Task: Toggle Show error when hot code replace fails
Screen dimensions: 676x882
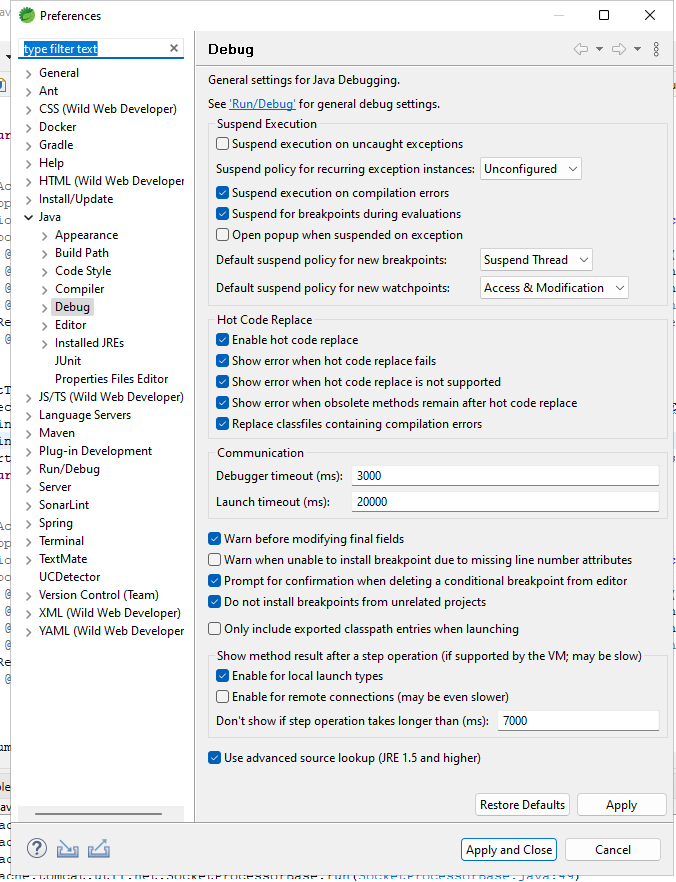Action: (223, 361)
